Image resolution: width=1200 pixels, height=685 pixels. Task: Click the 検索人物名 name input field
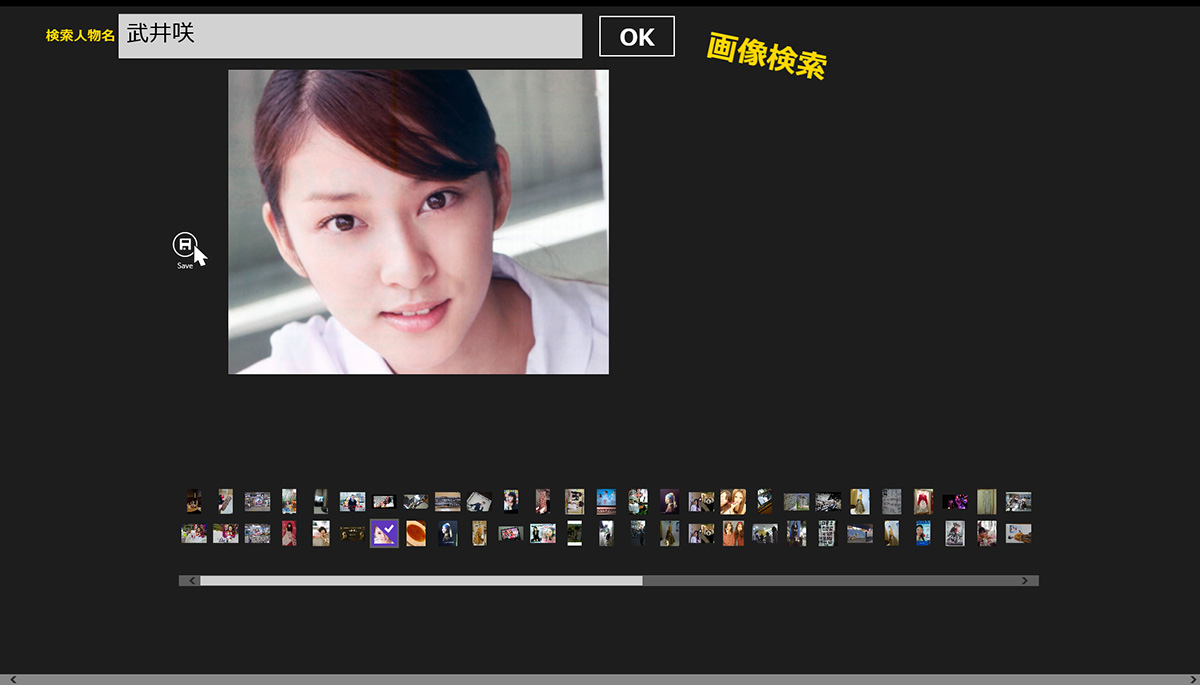[350, 36]
